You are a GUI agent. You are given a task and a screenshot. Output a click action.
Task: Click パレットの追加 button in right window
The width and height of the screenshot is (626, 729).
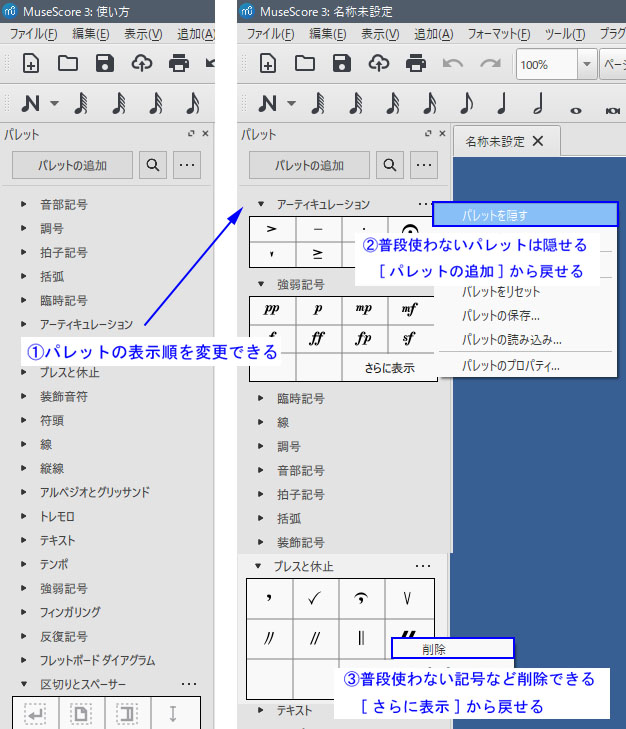(x=309, y=165)
